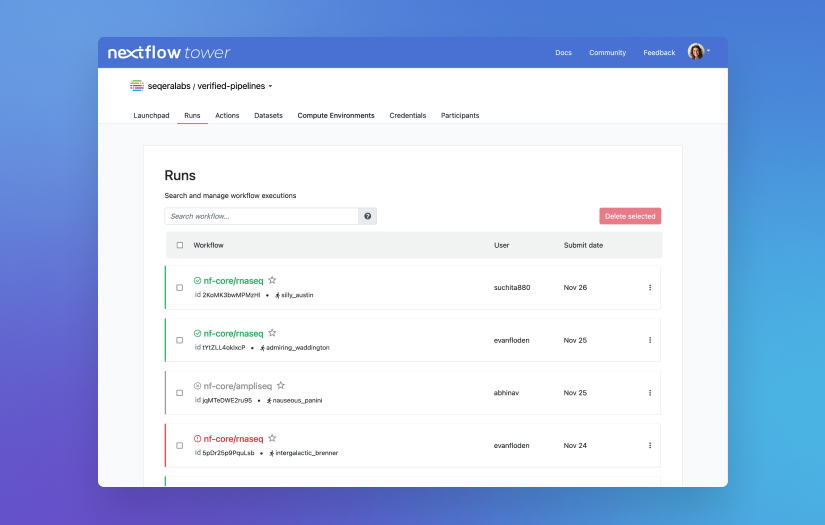Open the Compute Environments tab
The image size is (825, 525).
pyautogui.click(x=336, y=115)
